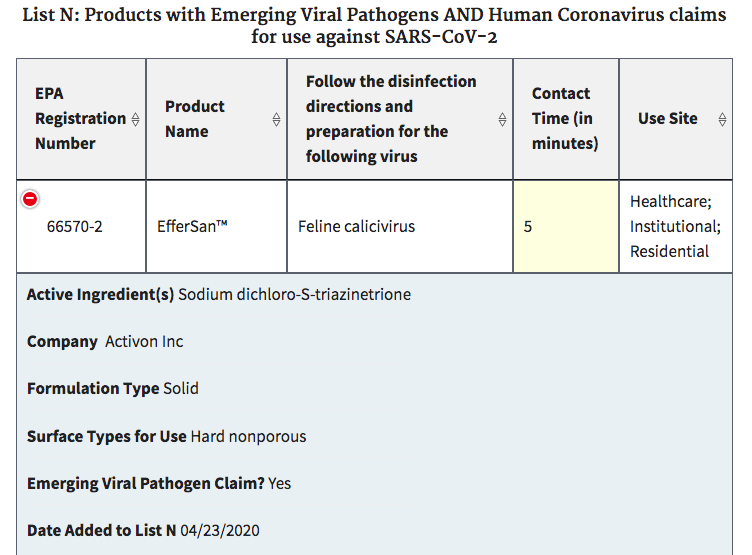Click the sort arrows beside EPA Registration Number
752x555 pixels.
135,119
